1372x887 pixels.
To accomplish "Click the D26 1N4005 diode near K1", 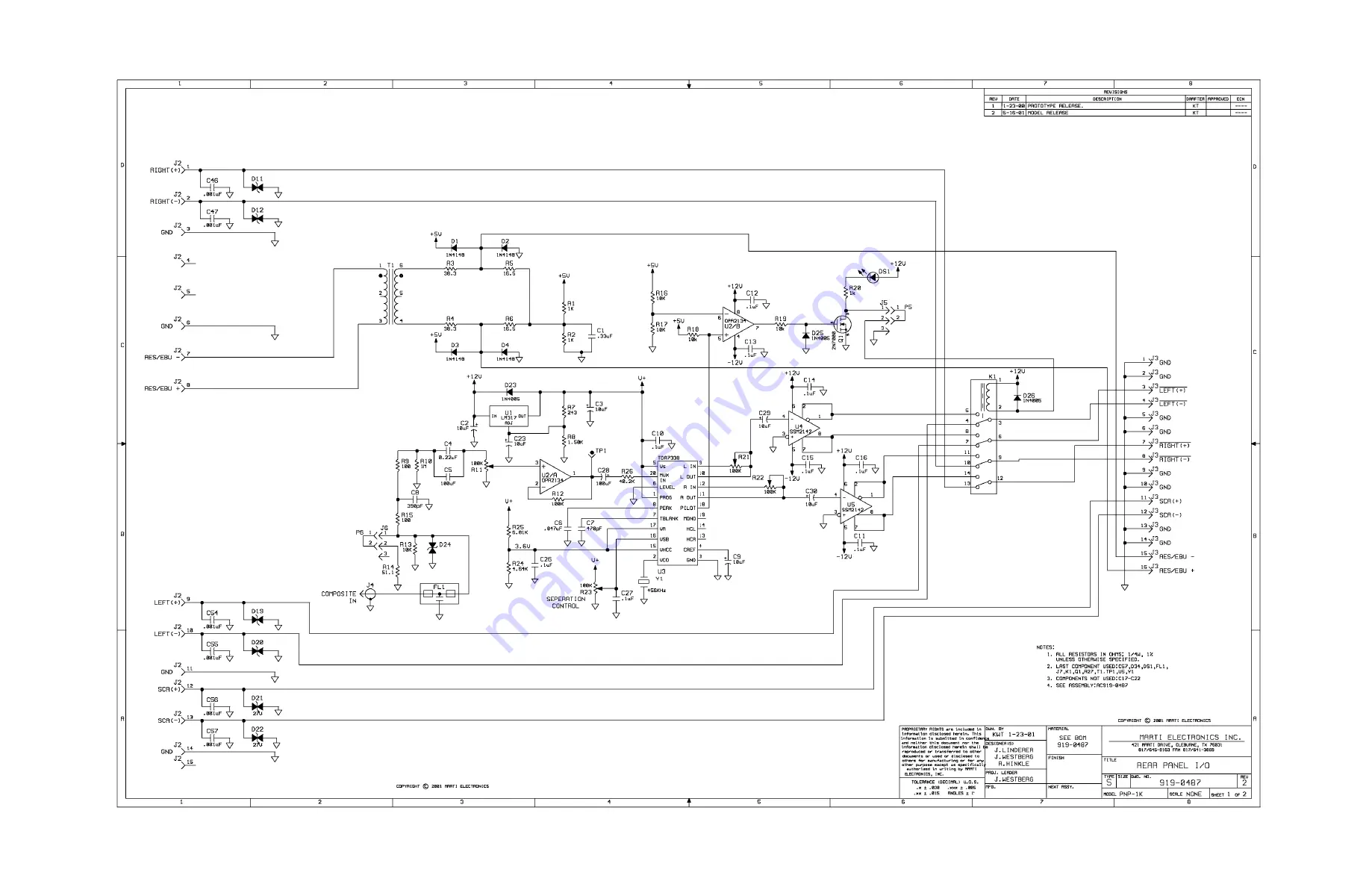I will pyautogui.click(x=1017, y=398).
